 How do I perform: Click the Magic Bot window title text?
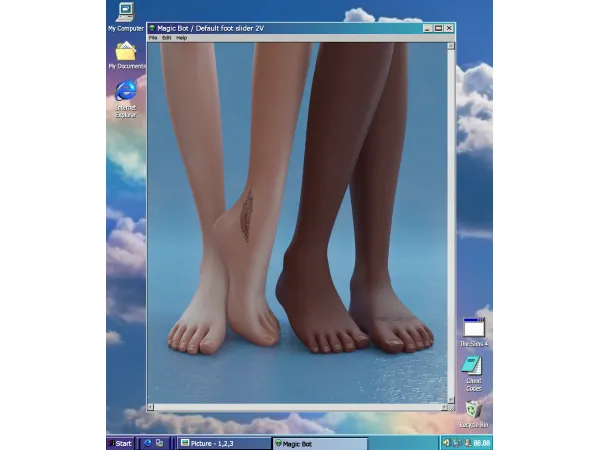click(210, 28)
